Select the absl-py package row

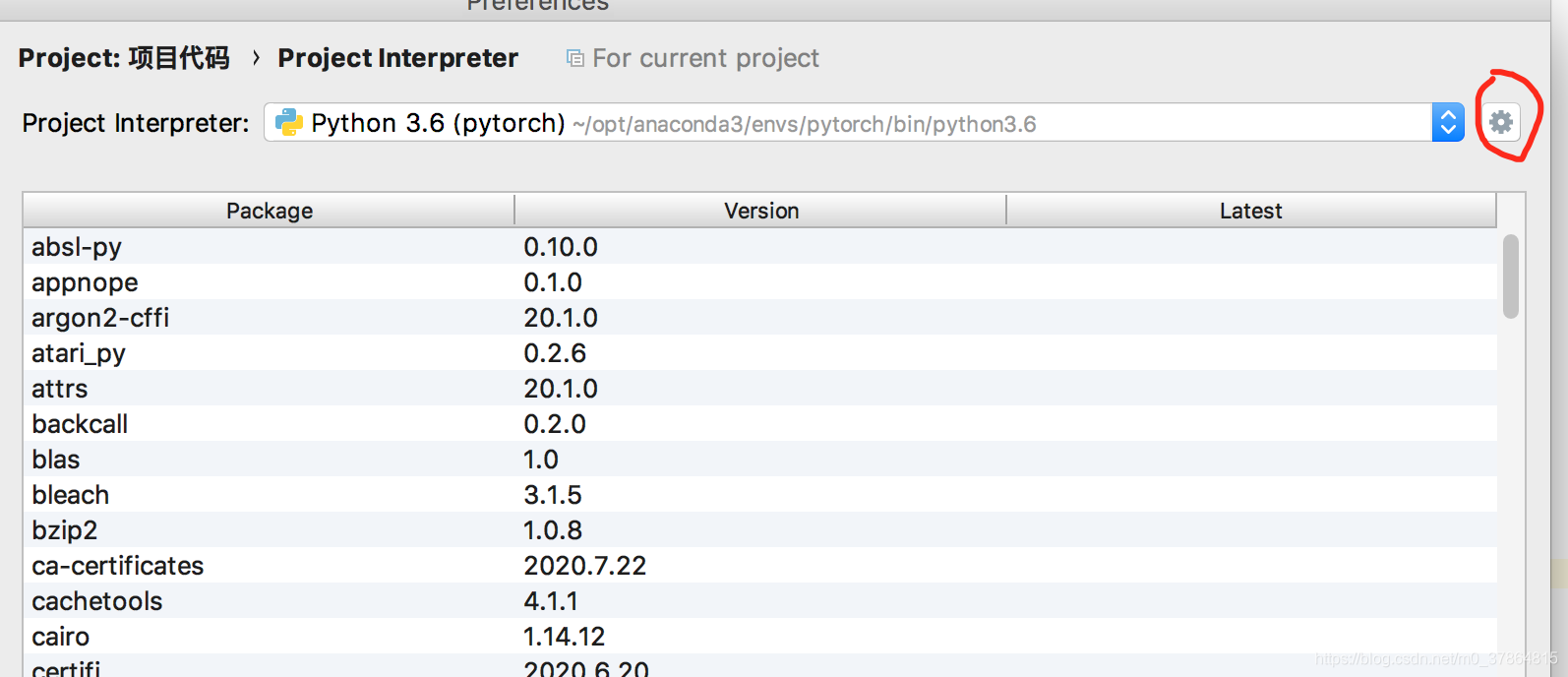pos(759,246)
